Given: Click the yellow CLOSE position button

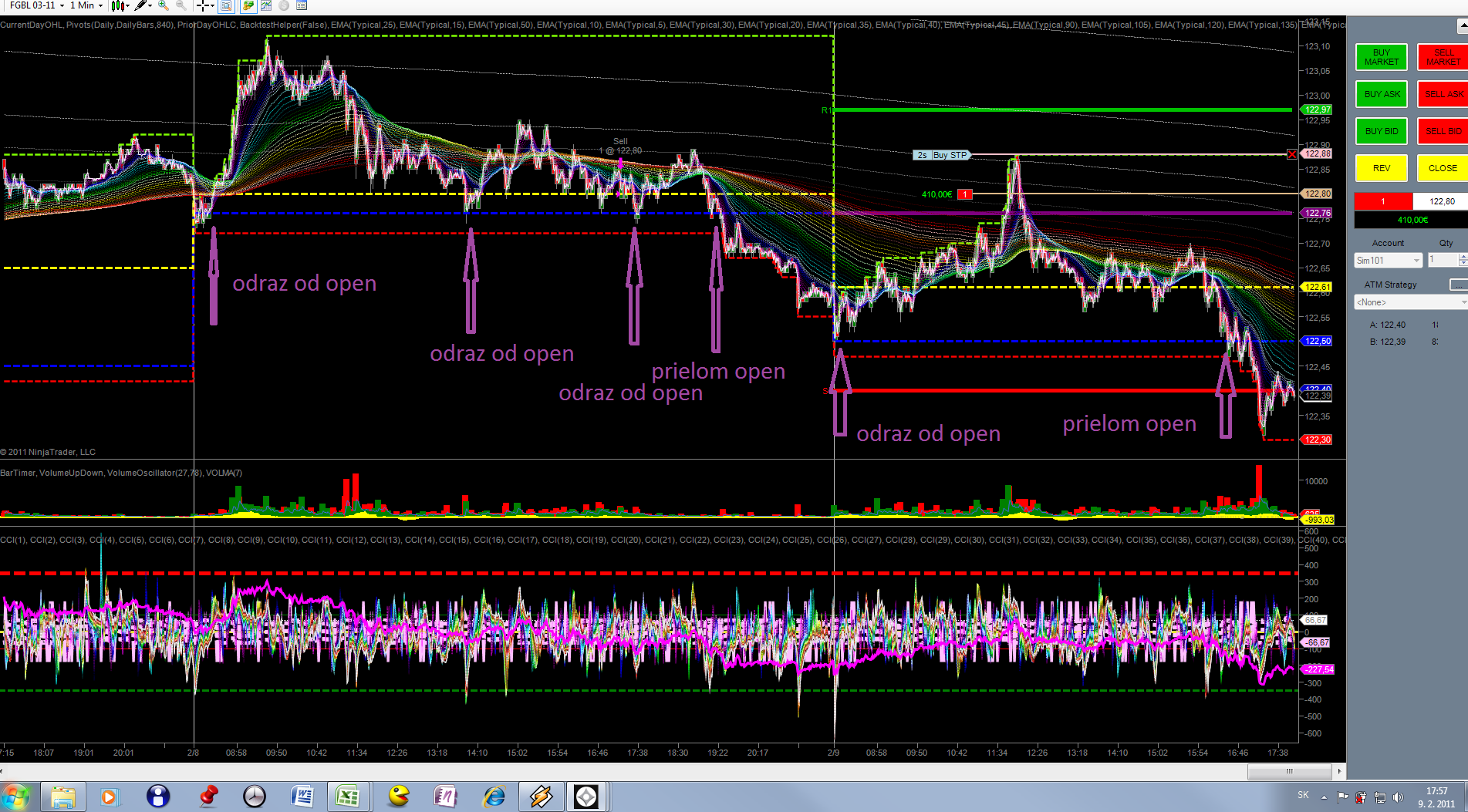Looking at the screenshot, I should point(1443,168).
